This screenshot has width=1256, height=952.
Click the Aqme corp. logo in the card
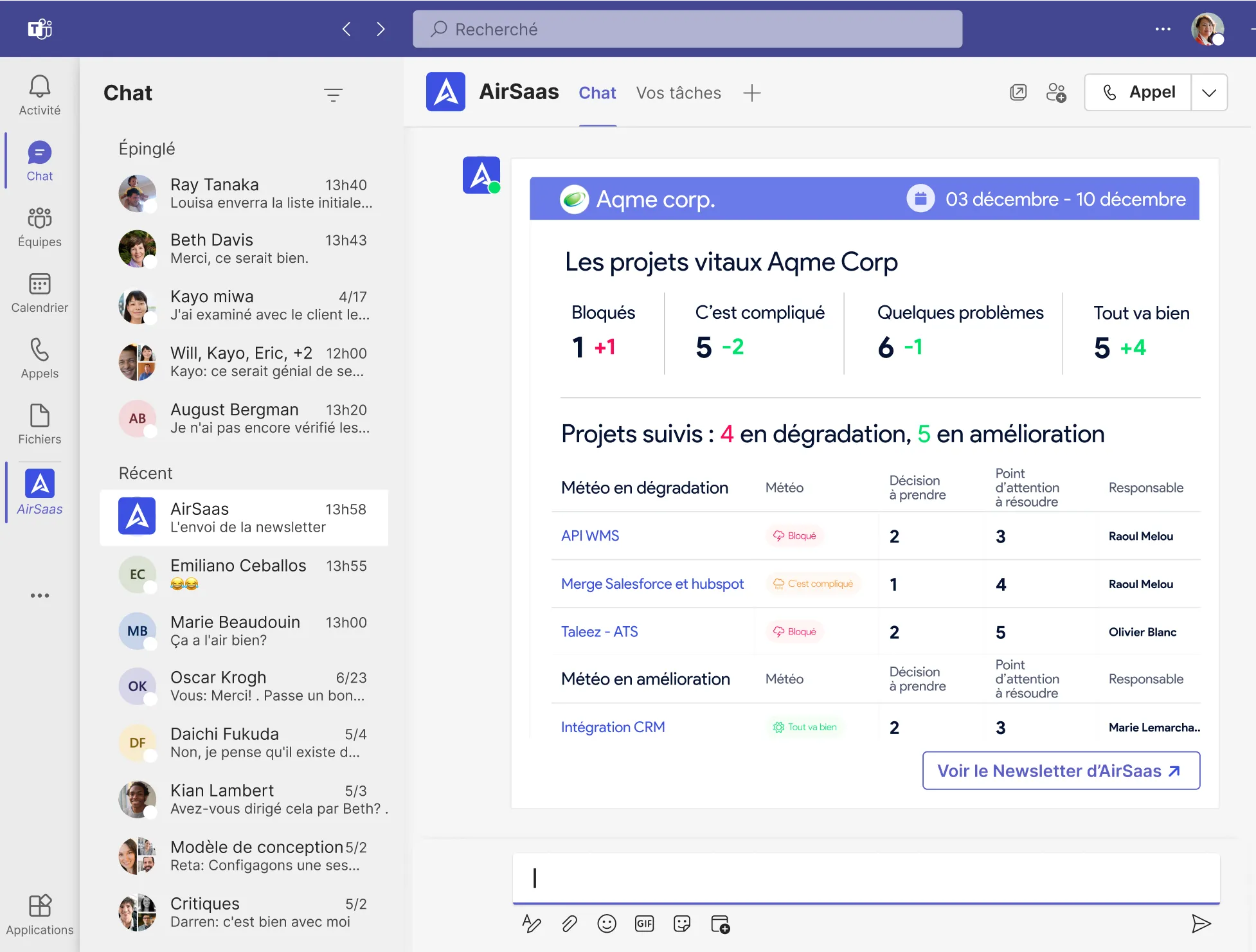pyautogui.click(x=574, y=199)
